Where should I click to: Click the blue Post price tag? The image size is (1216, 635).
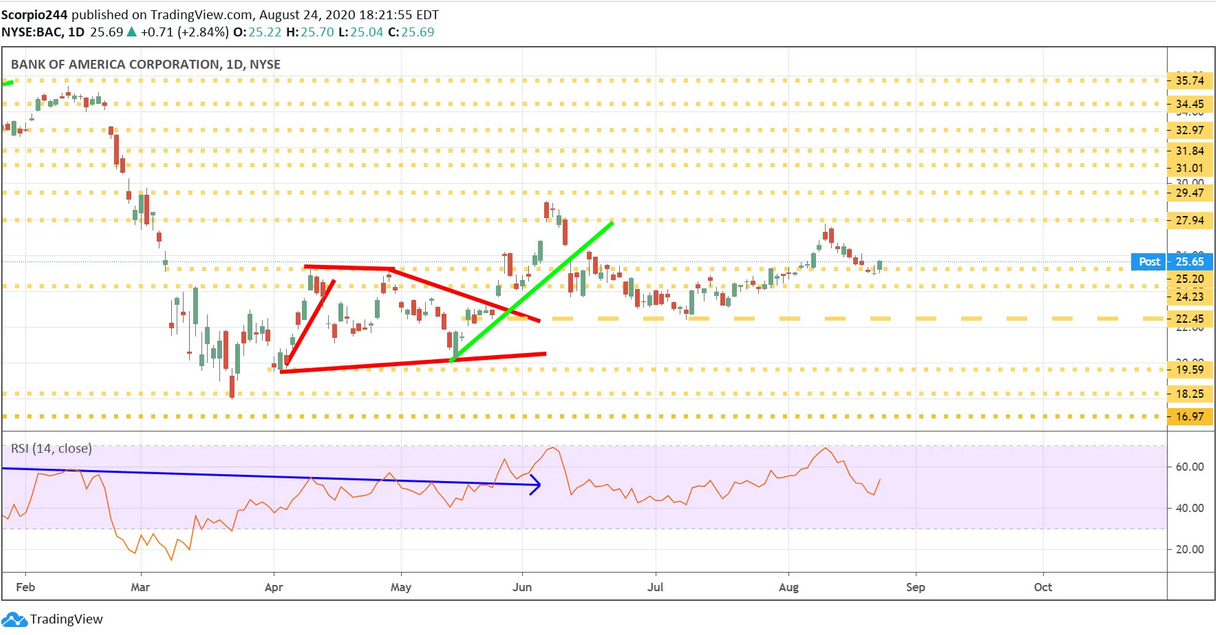pos(1149,262)
